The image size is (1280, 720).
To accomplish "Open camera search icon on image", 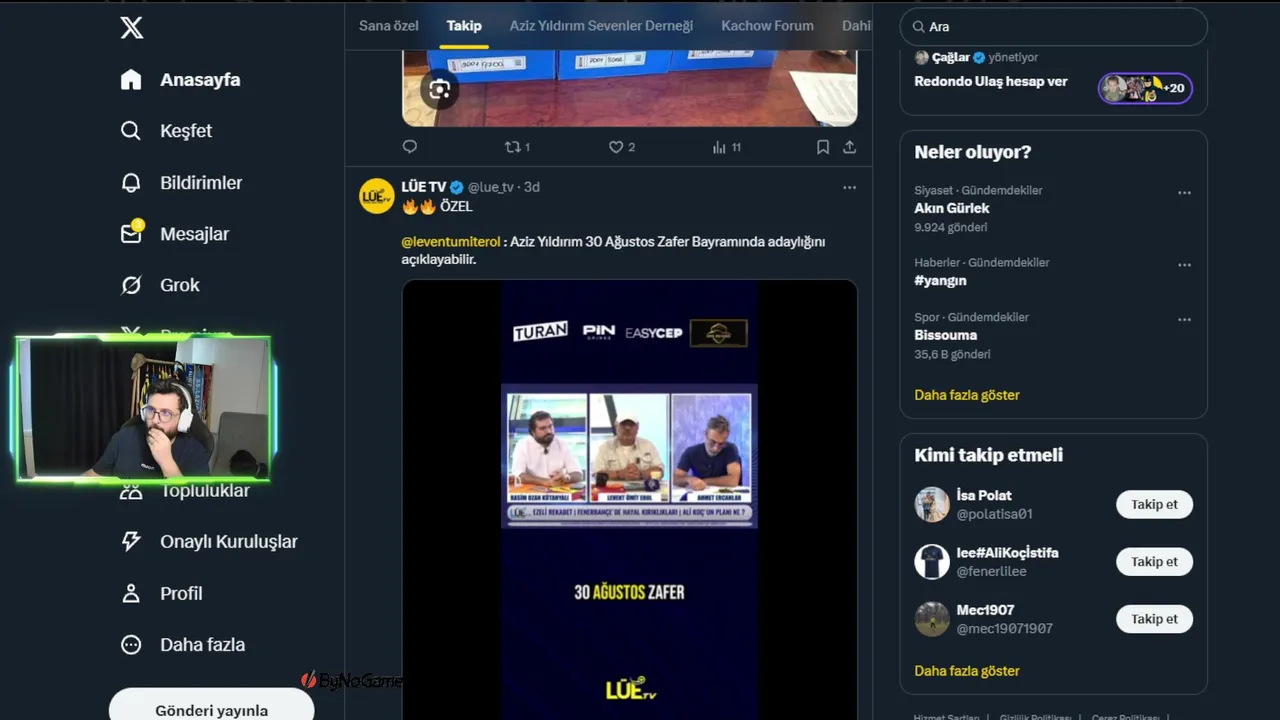I will [439, 90].
